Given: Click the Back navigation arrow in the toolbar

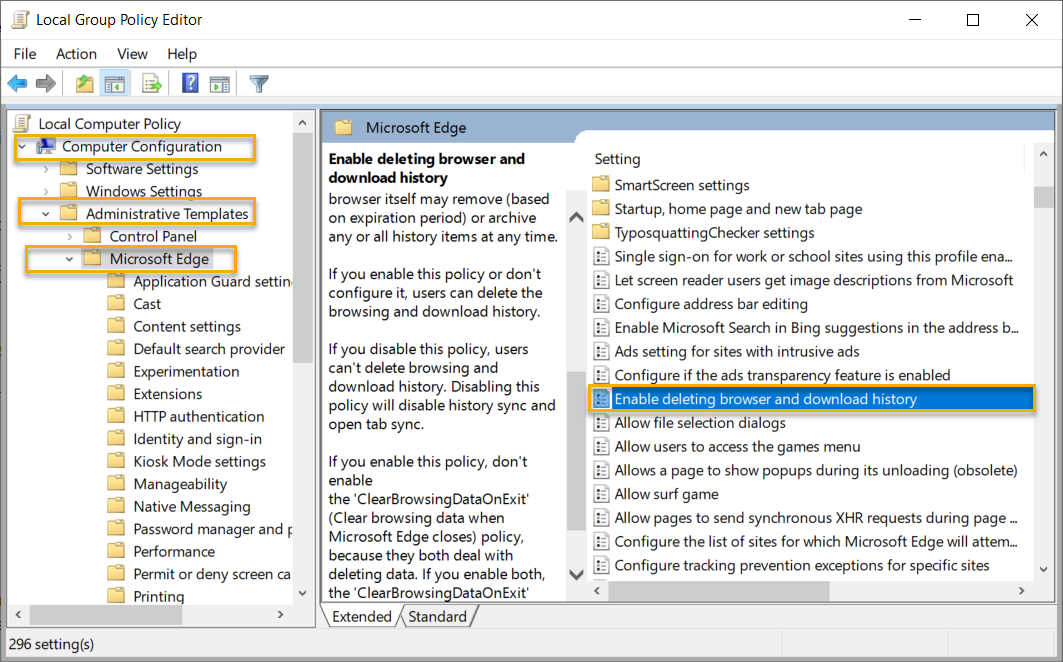Looking at the screenshot, I should pyautogui.click(x=17, y=83).
